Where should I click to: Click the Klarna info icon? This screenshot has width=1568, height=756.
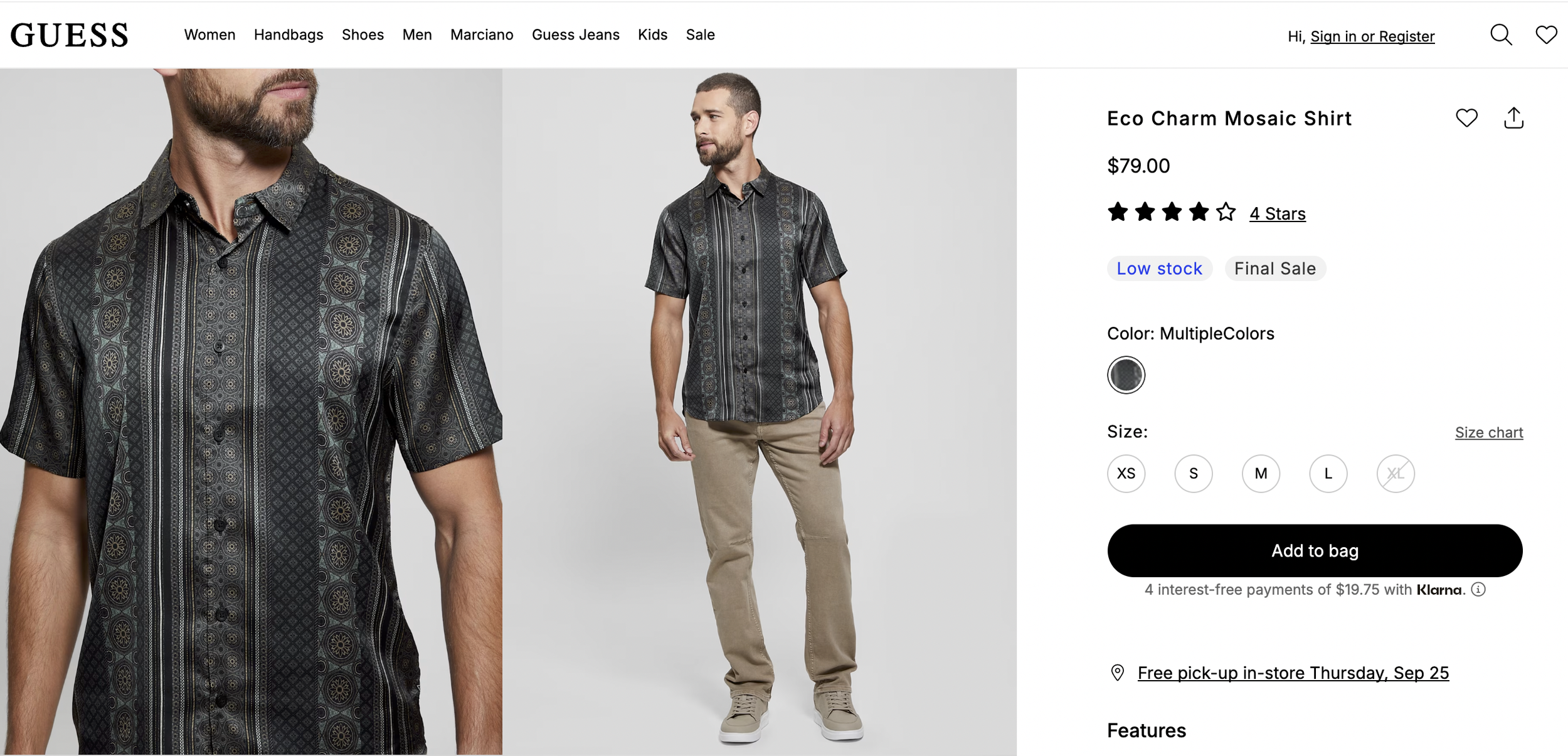tap(1478, 589)
